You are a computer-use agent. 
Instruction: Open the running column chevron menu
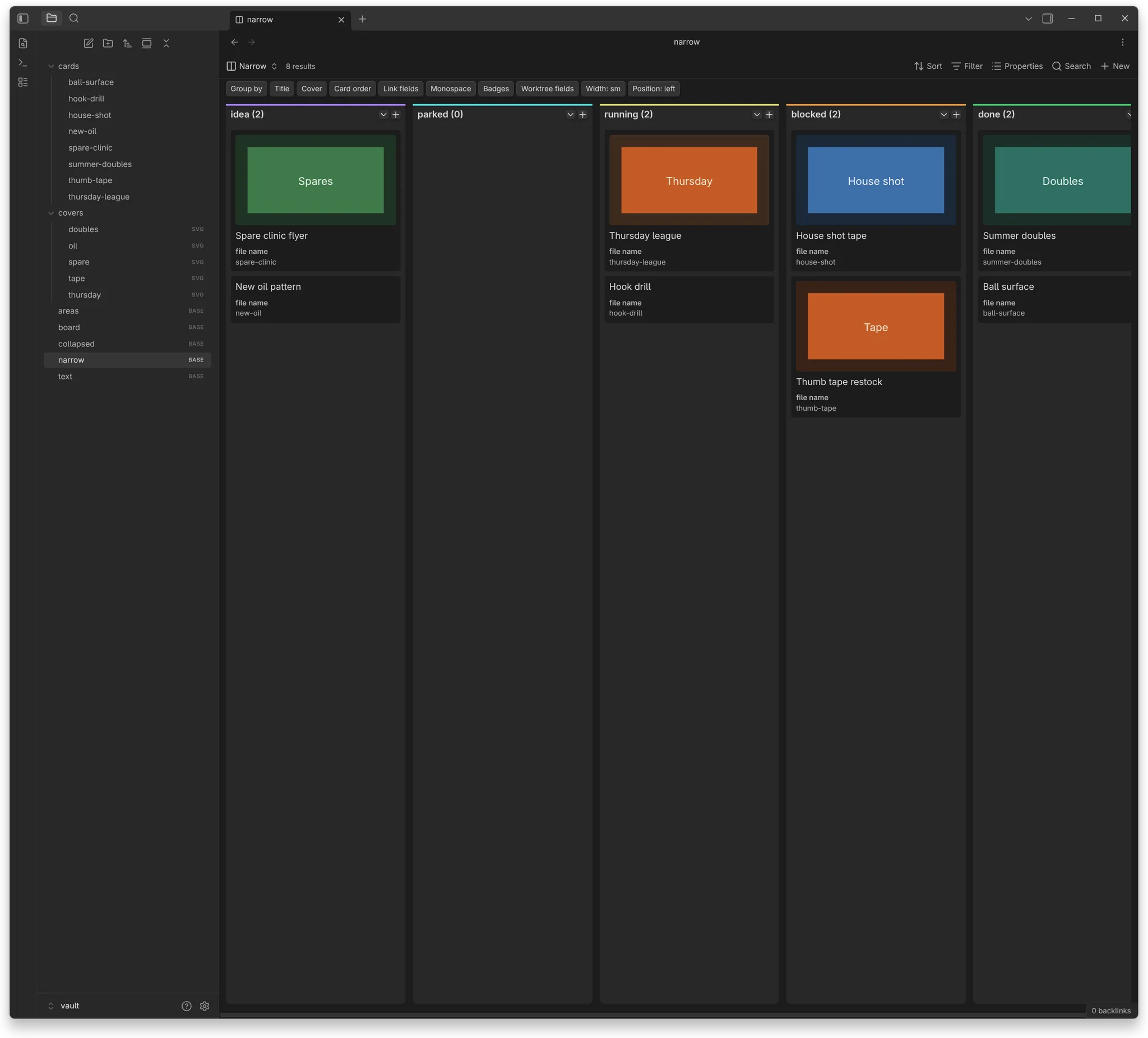(x=757, y=114)
